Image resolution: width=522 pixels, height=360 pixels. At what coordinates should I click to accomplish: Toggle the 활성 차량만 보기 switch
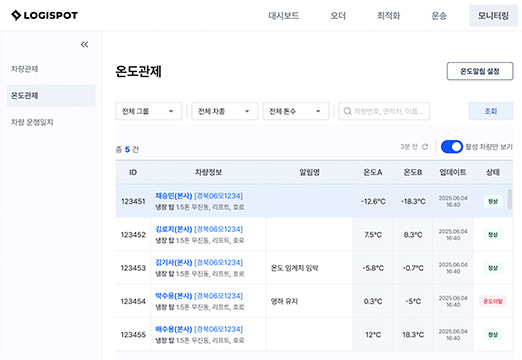coord(452,147)
